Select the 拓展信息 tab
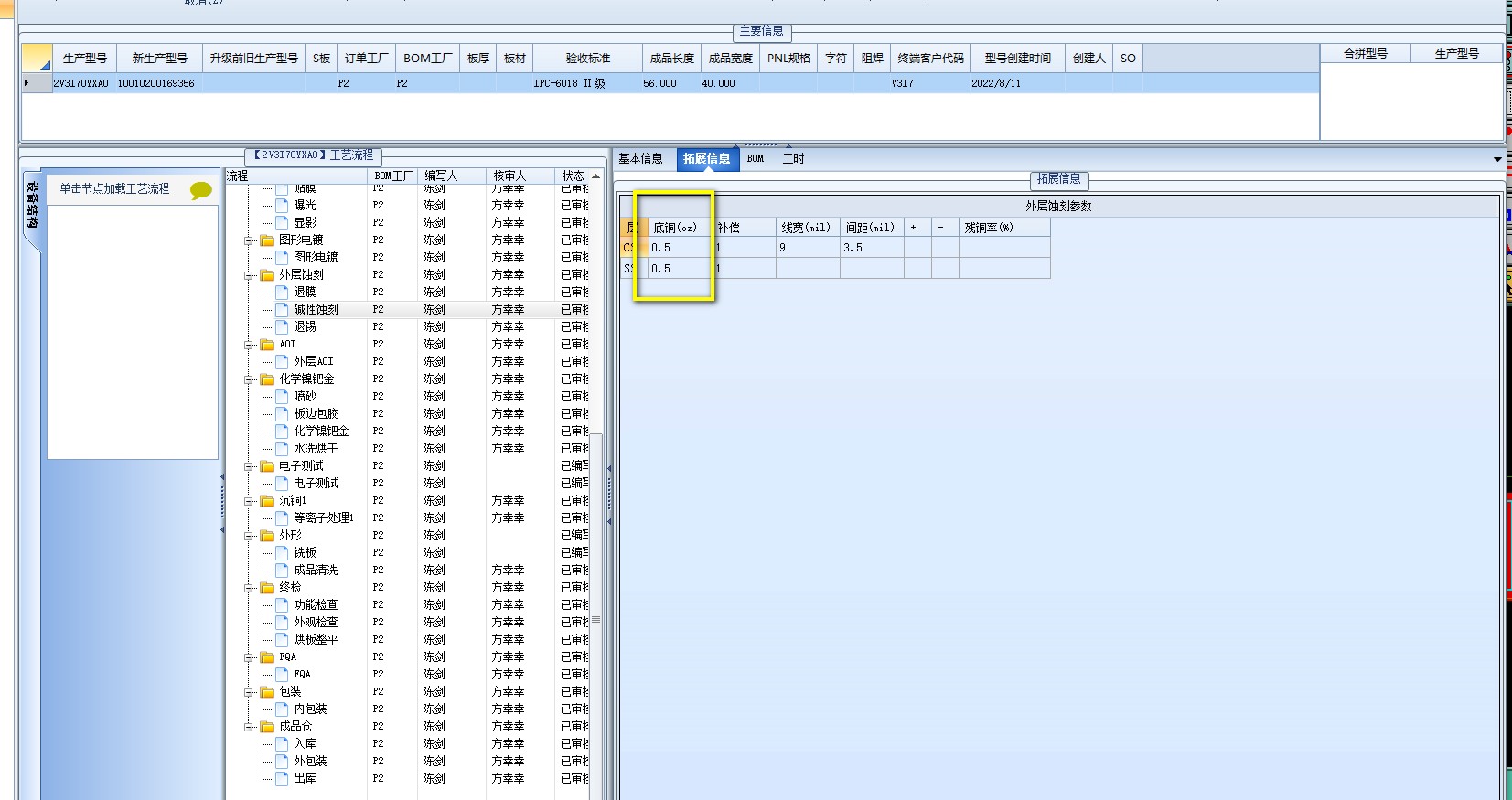 point(706,159)
